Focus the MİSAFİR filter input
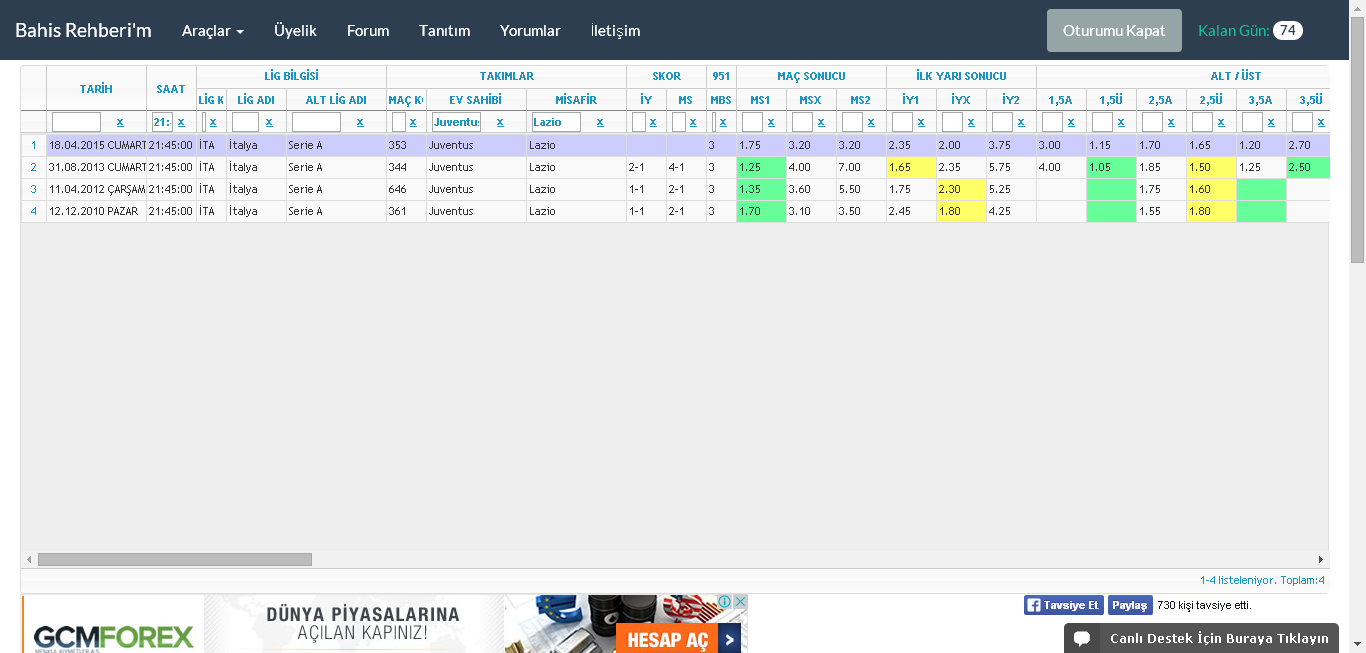Image resolution: width=1366 pixels, height=653 pixels. 556,122
